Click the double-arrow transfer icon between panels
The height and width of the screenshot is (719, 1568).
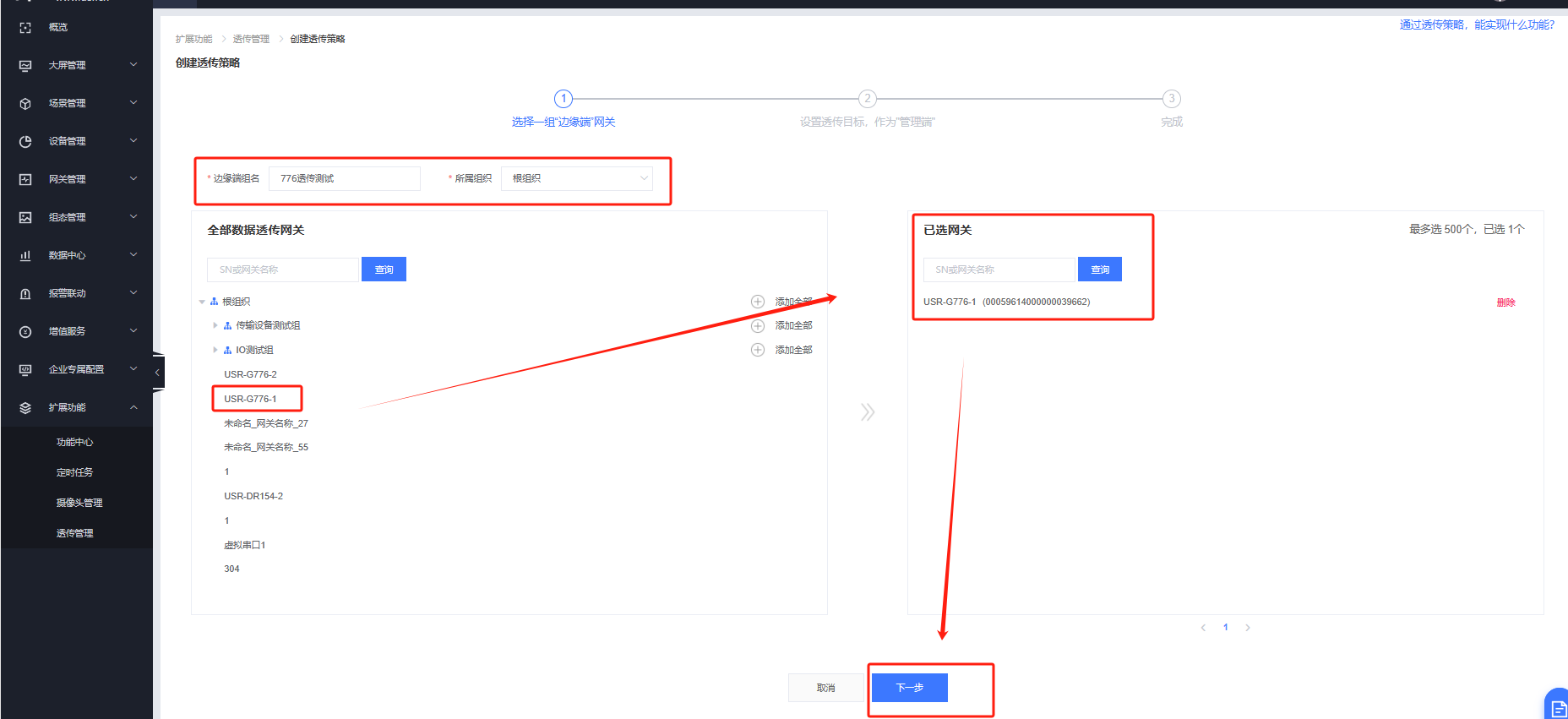867,412
